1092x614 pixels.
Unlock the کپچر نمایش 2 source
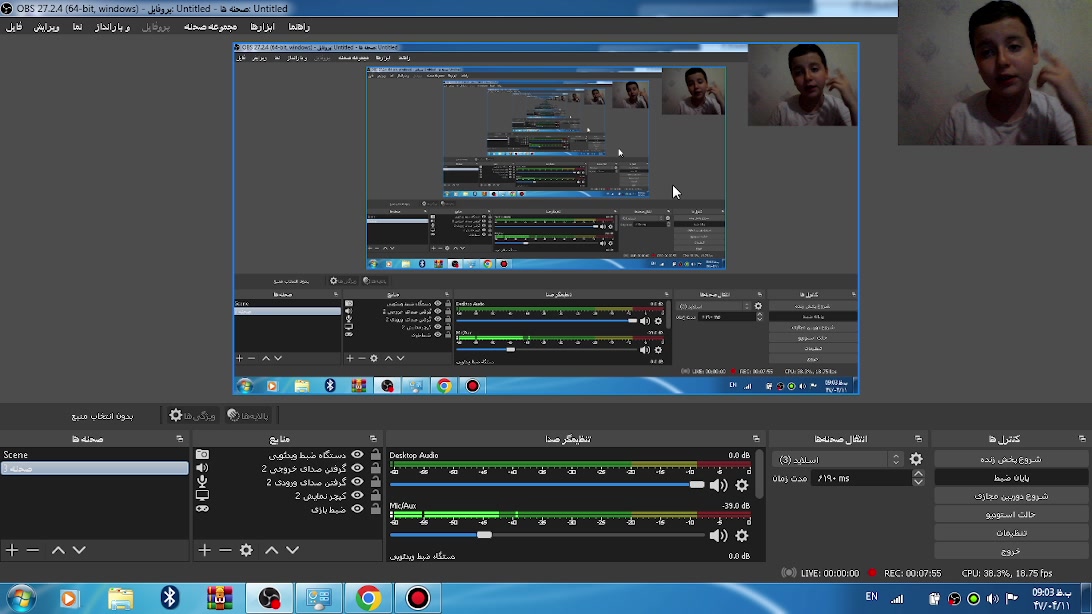point(375,495)
